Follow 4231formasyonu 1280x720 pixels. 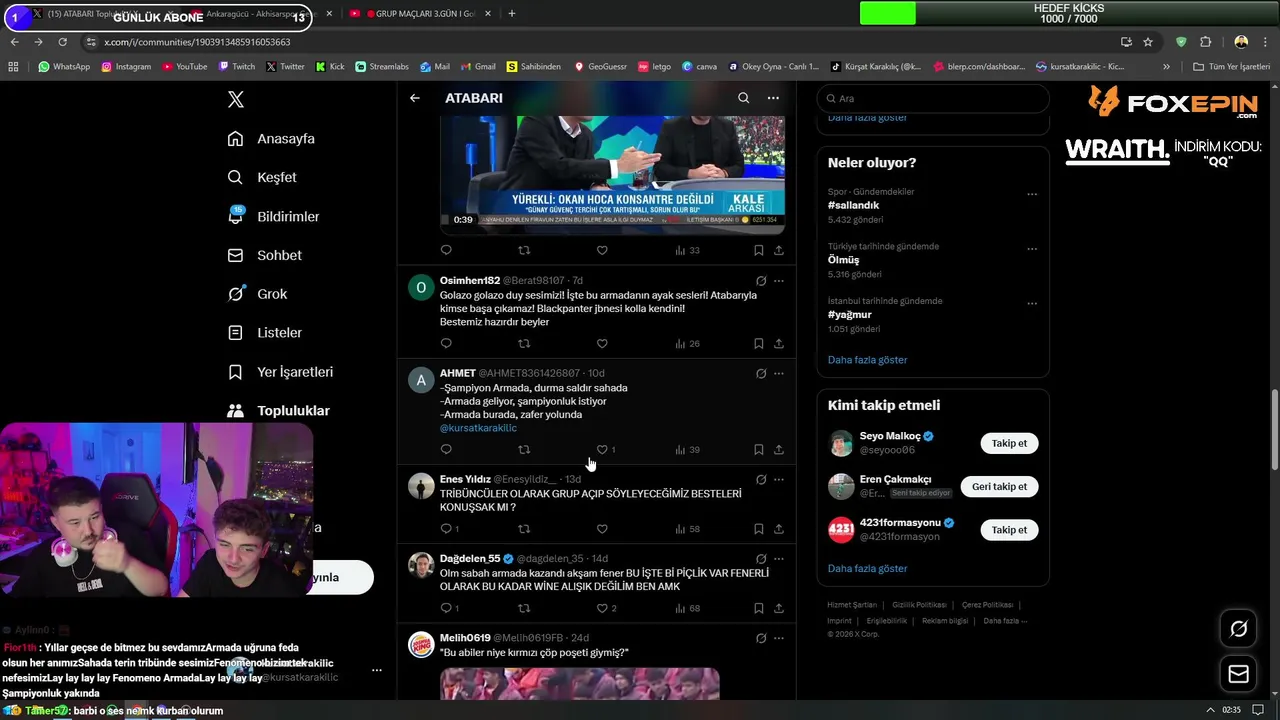tap(1009, 530)
